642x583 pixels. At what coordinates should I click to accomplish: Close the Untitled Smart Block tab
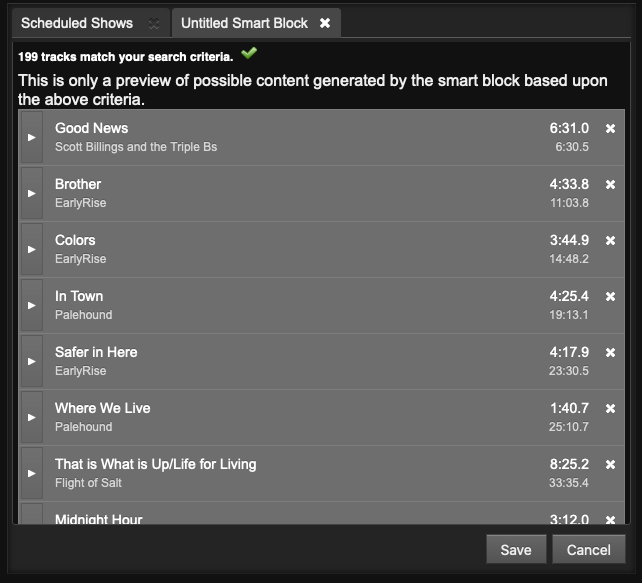(x=325, y=23)
